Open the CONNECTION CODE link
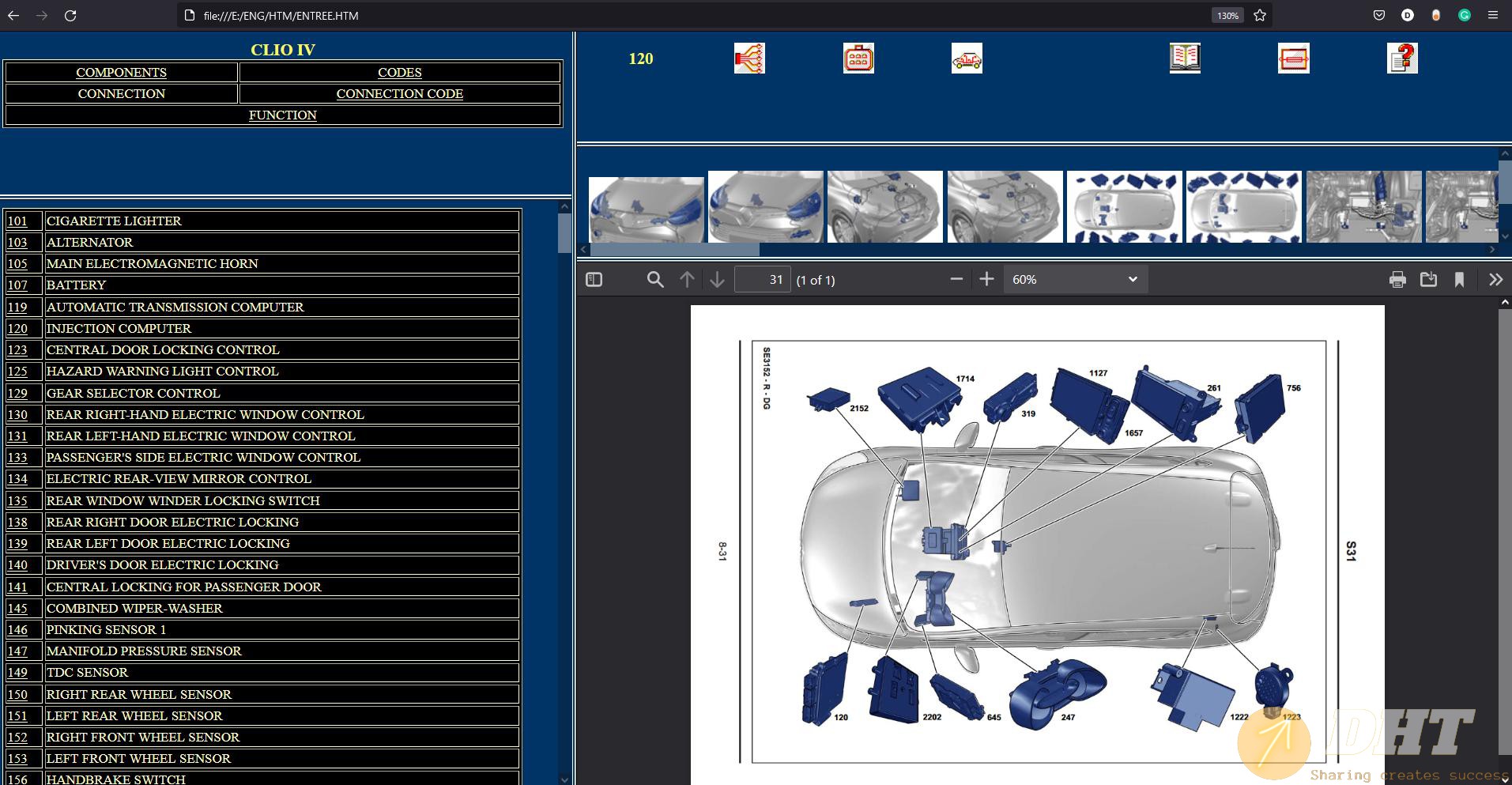This screenshot has width=1512, height=785. (x=399, y=93)
